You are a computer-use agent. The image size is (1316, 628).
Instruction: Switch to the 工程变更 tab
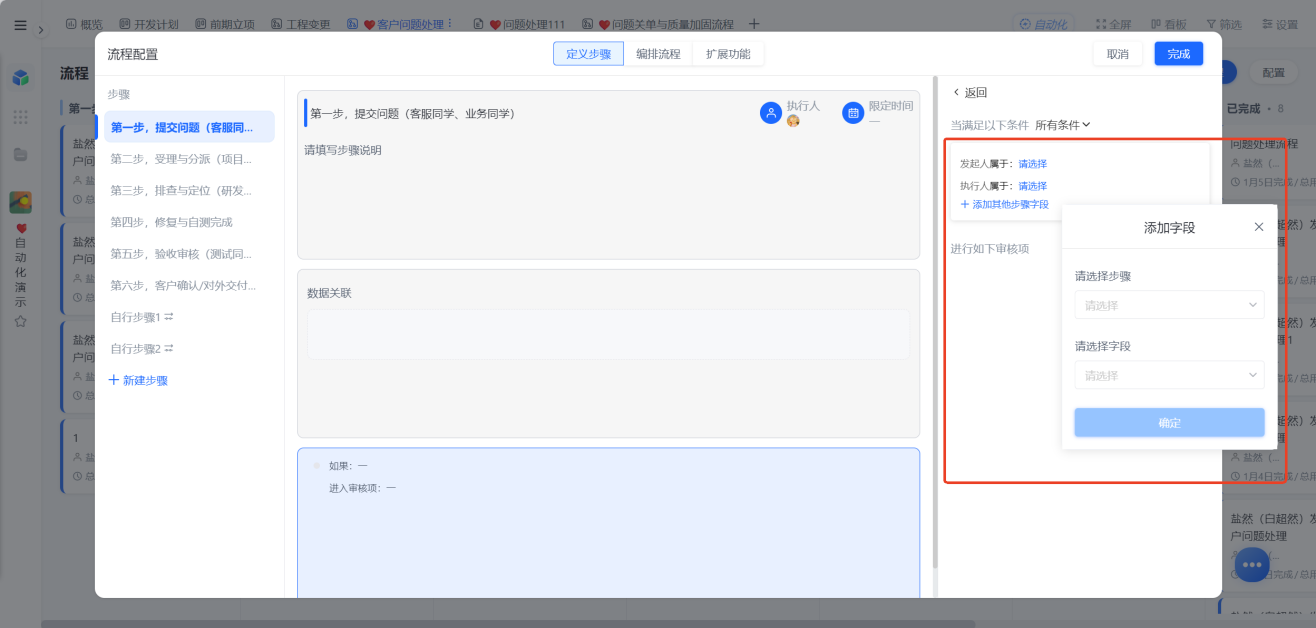(x=301, y=24)
